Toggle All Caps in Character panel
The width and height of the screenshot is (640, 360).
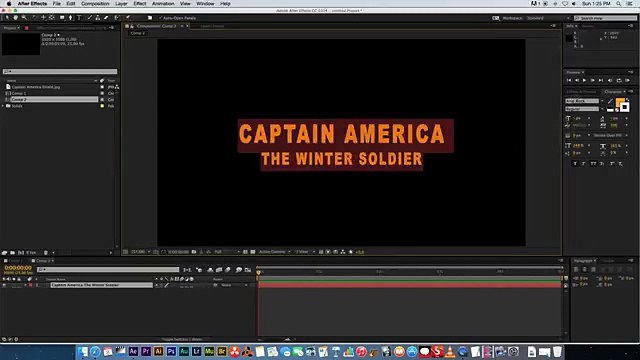click(x=593, y=164)
